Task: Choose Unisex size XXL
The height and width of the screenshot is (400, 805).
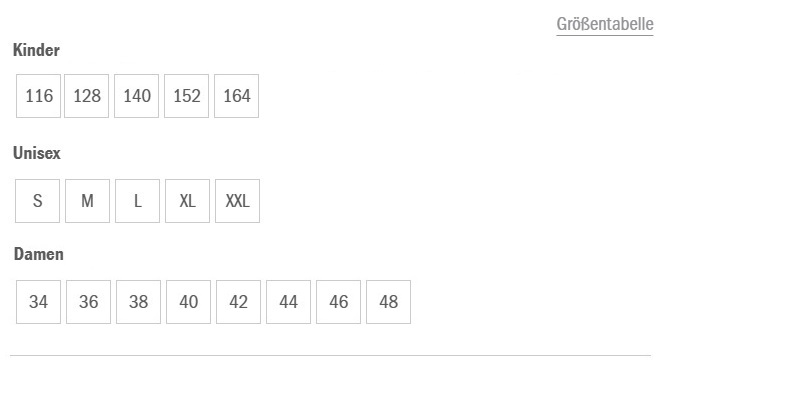Action: pos(237,201)
